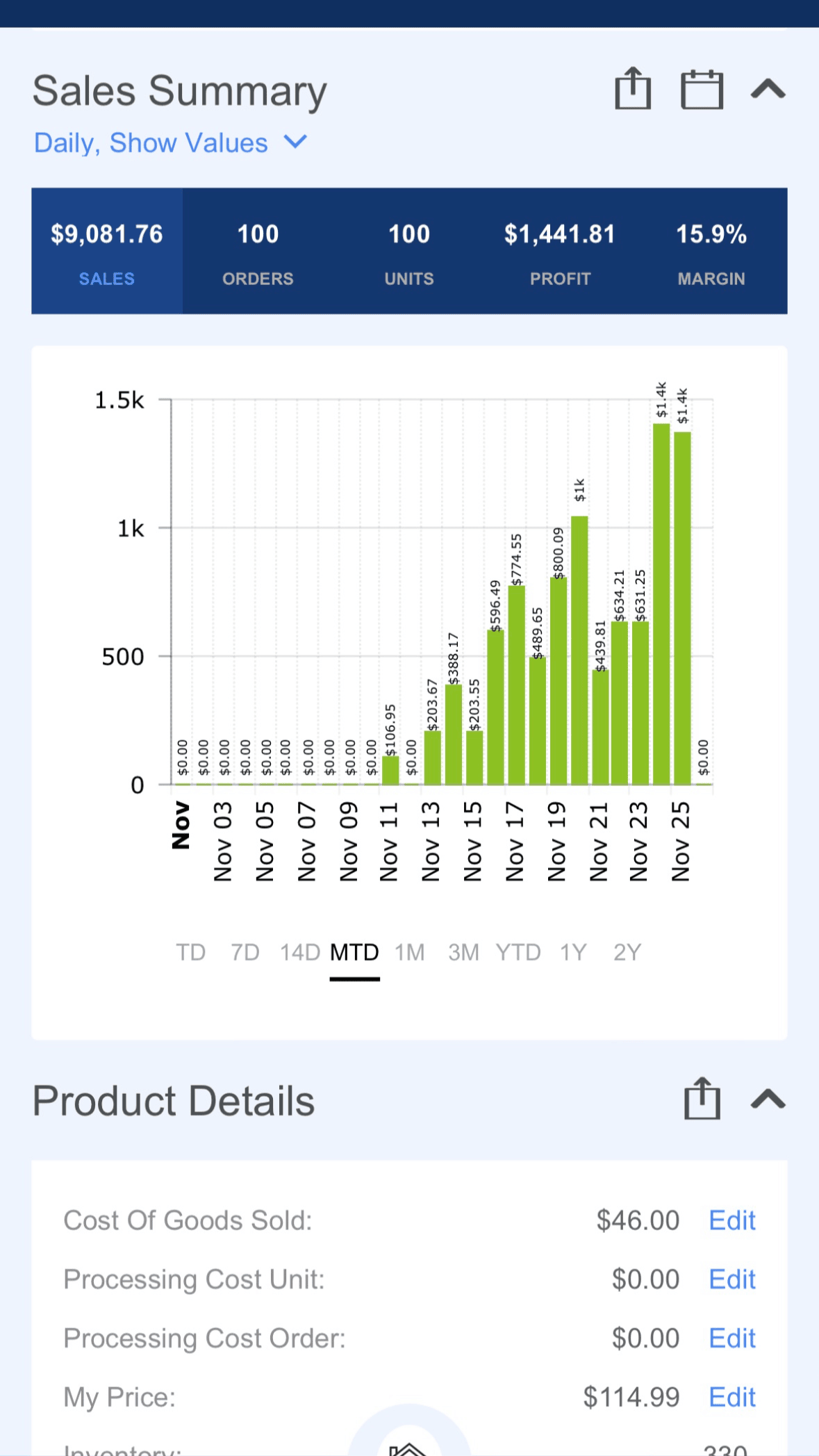
Task: Edit the My Price value
Action: pyautogui.click(x=731, y=1397)
